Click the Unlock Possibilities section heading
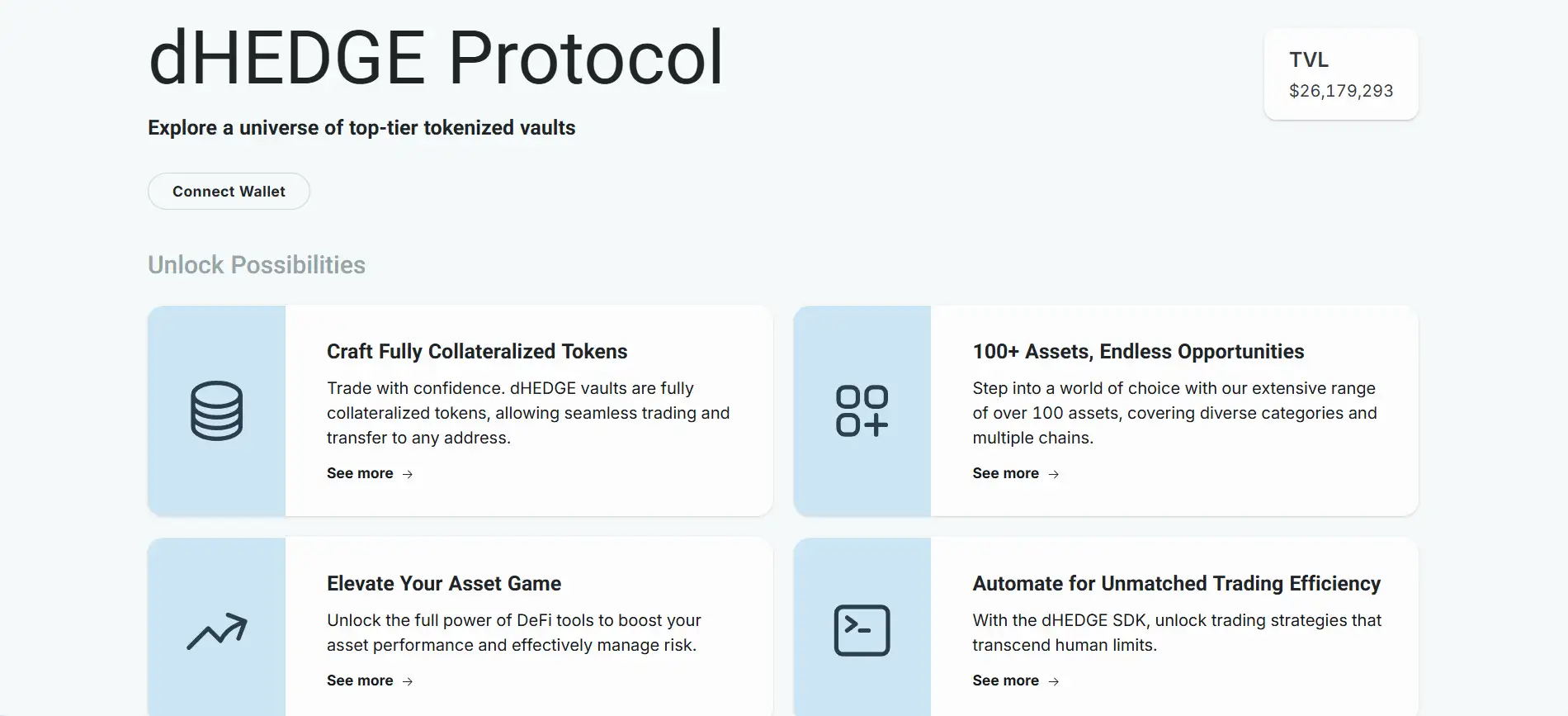The height and width of the screenshot is (716, 1568). pyautogui.click(x=257, y=265)
